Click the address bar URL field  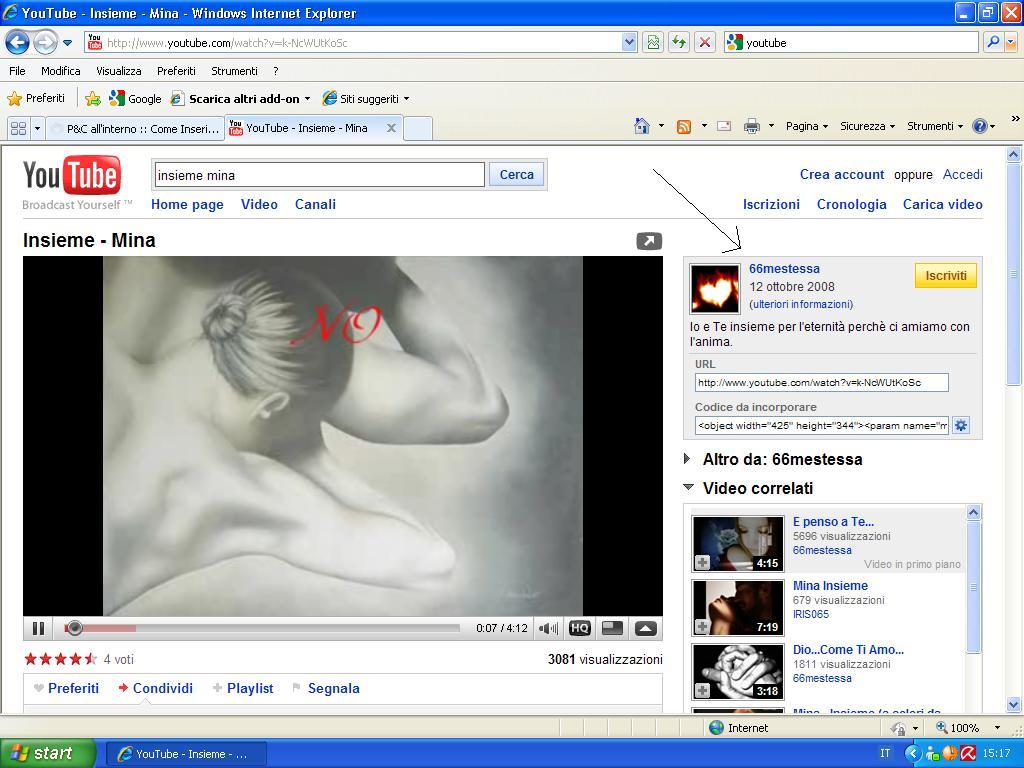[x=353, y=43]
